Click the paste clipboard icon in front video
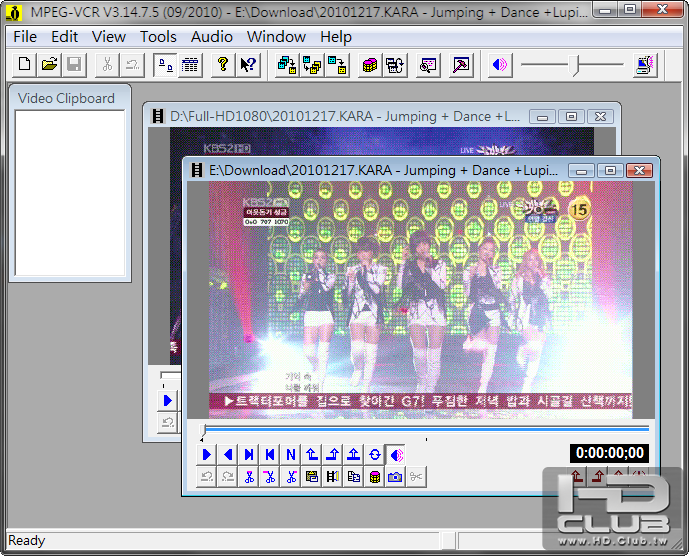The image size is (689, 556). pyautogui.click(x=312, y=477)
